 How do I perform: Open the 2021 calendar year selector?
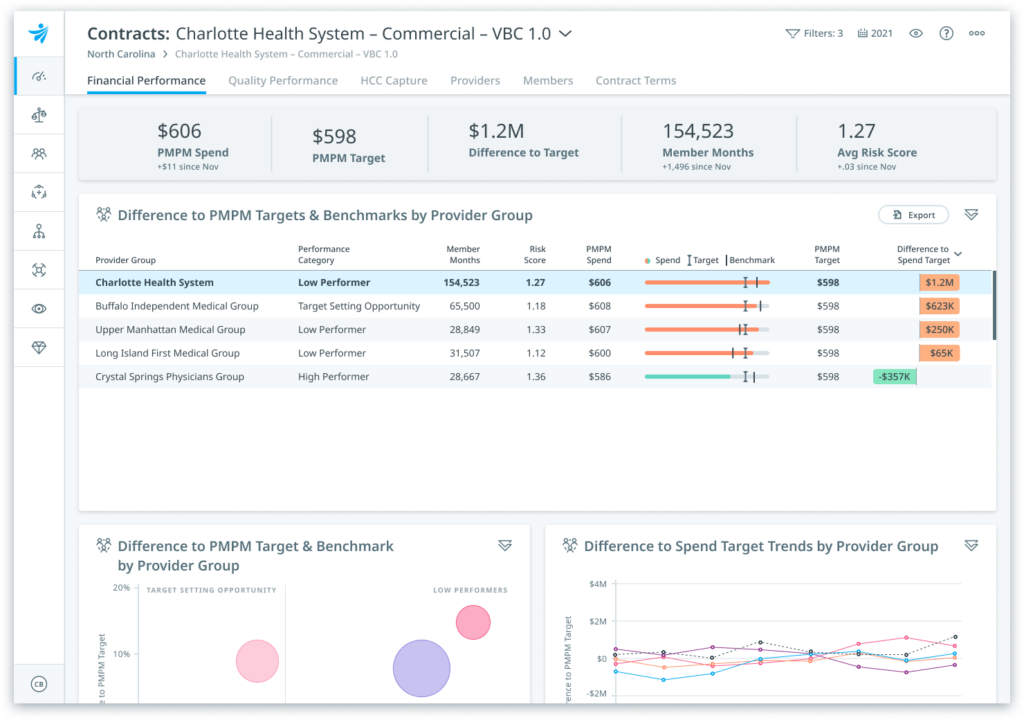(x=874, y=33)
